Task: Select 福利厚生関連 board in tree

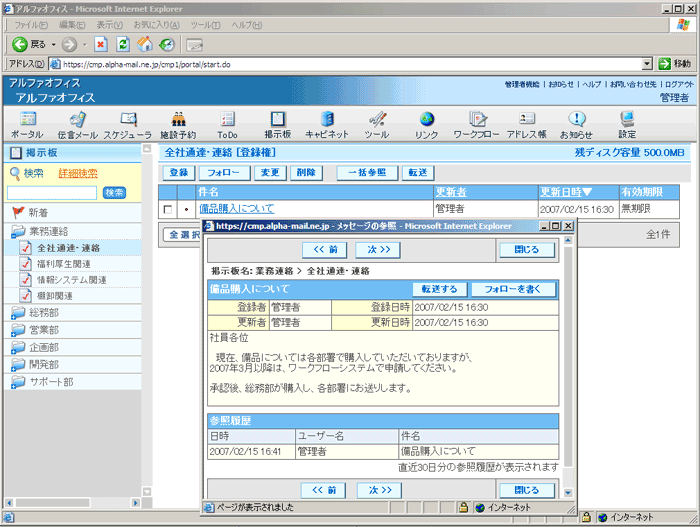Action: 63,264
